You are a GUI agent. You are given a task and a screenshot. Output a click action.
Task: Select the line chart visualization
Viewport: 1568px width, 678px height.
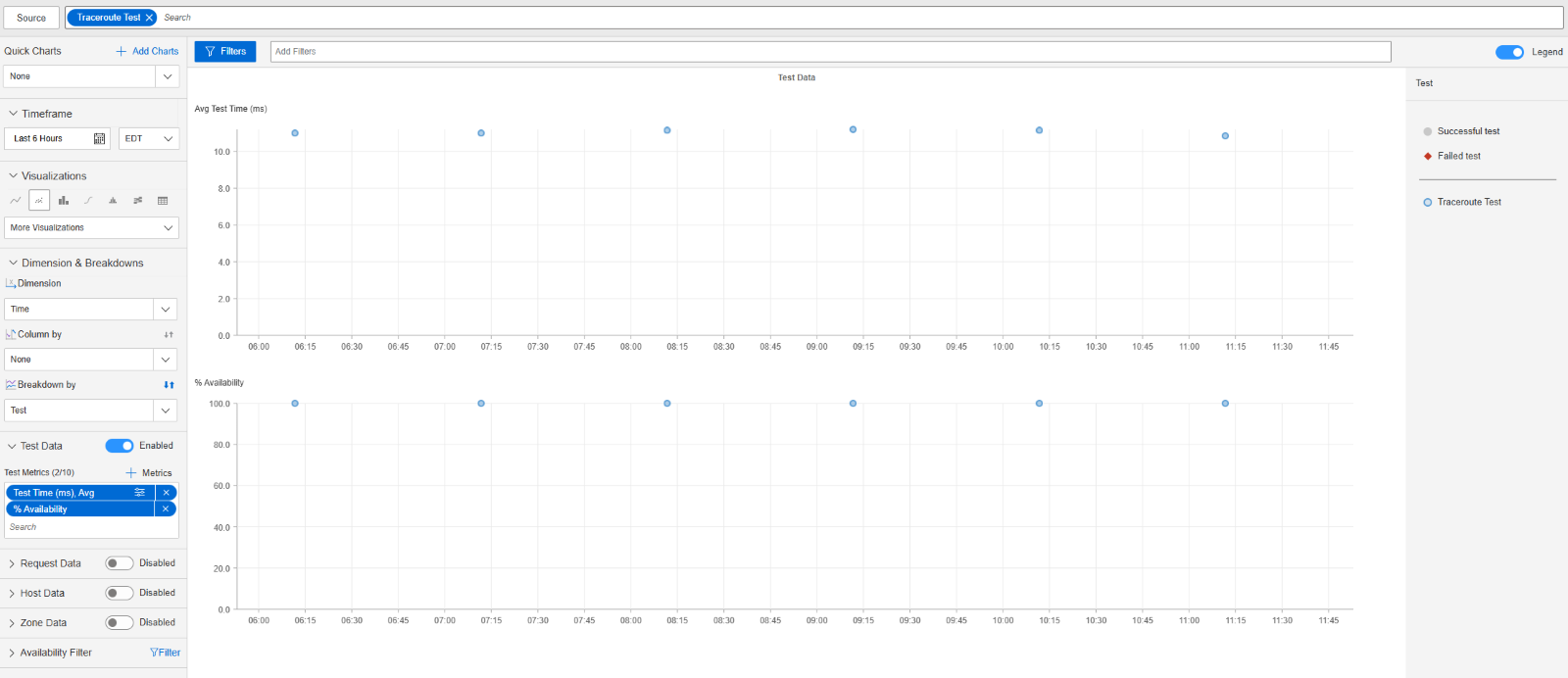click(15, 201)
